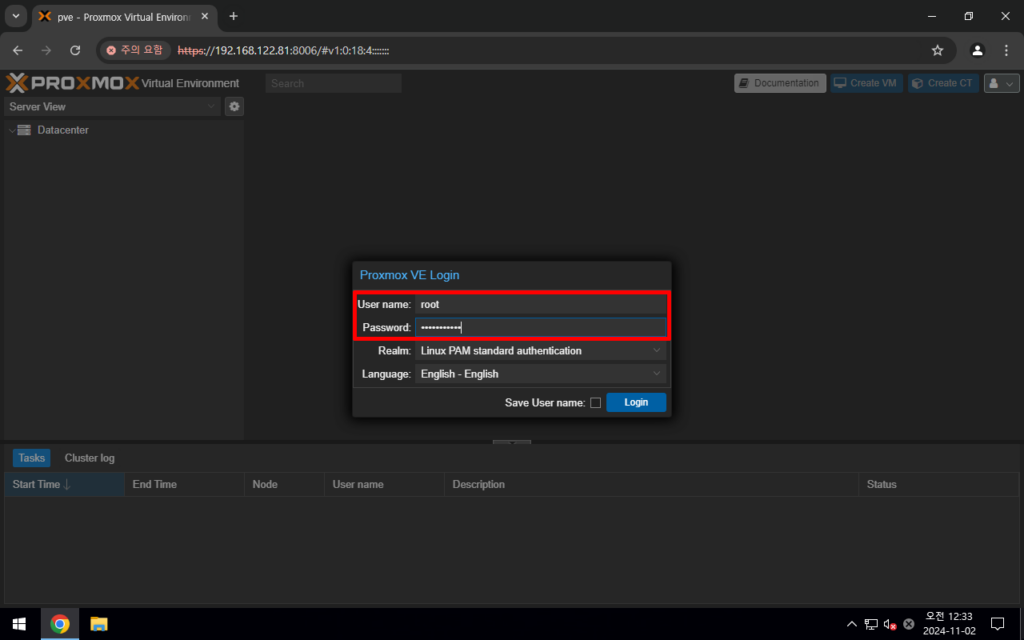Image resolution: width=1024 pixels, height=640 pixels.
Task: Expand the Server View selector
Action: coord(112,106)
